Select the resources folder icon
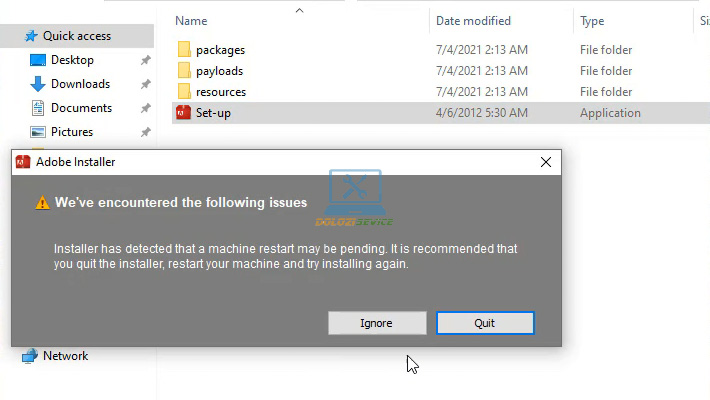The height and width of the screenshot is (400, 710). pyautogui.click(x=184, y=92)
